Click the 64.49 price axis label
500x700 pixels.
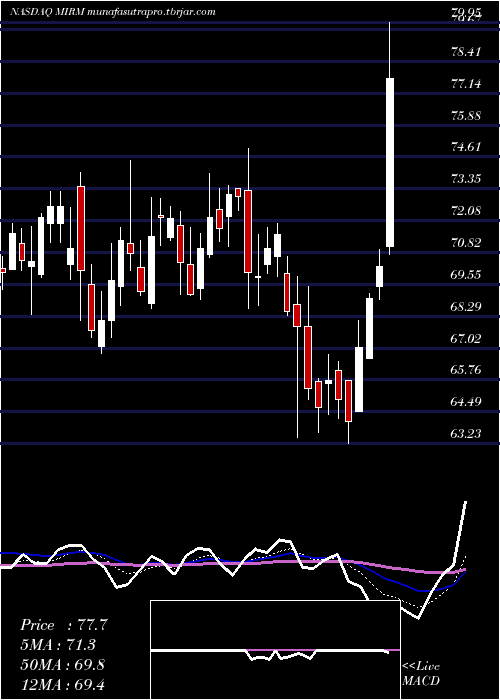[x=466, y=402]
